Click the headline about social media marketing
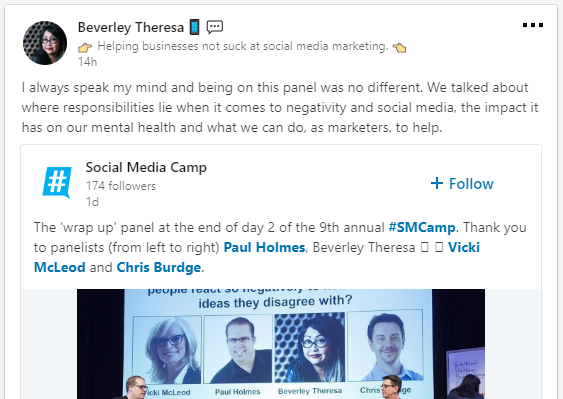 pos(243,46)
